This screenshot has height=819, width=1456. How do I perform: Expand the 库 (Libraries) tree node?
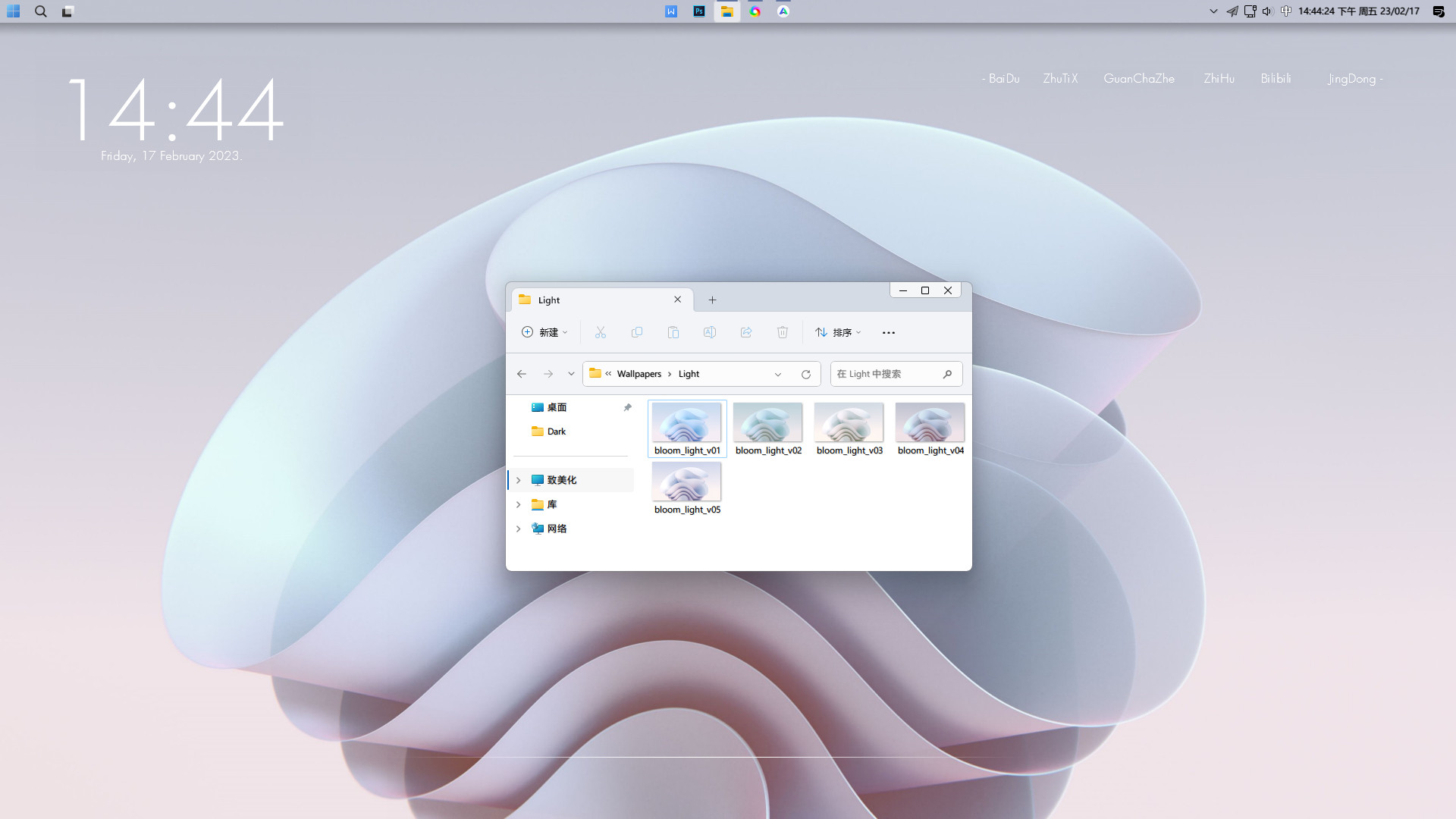coord(519,504)
